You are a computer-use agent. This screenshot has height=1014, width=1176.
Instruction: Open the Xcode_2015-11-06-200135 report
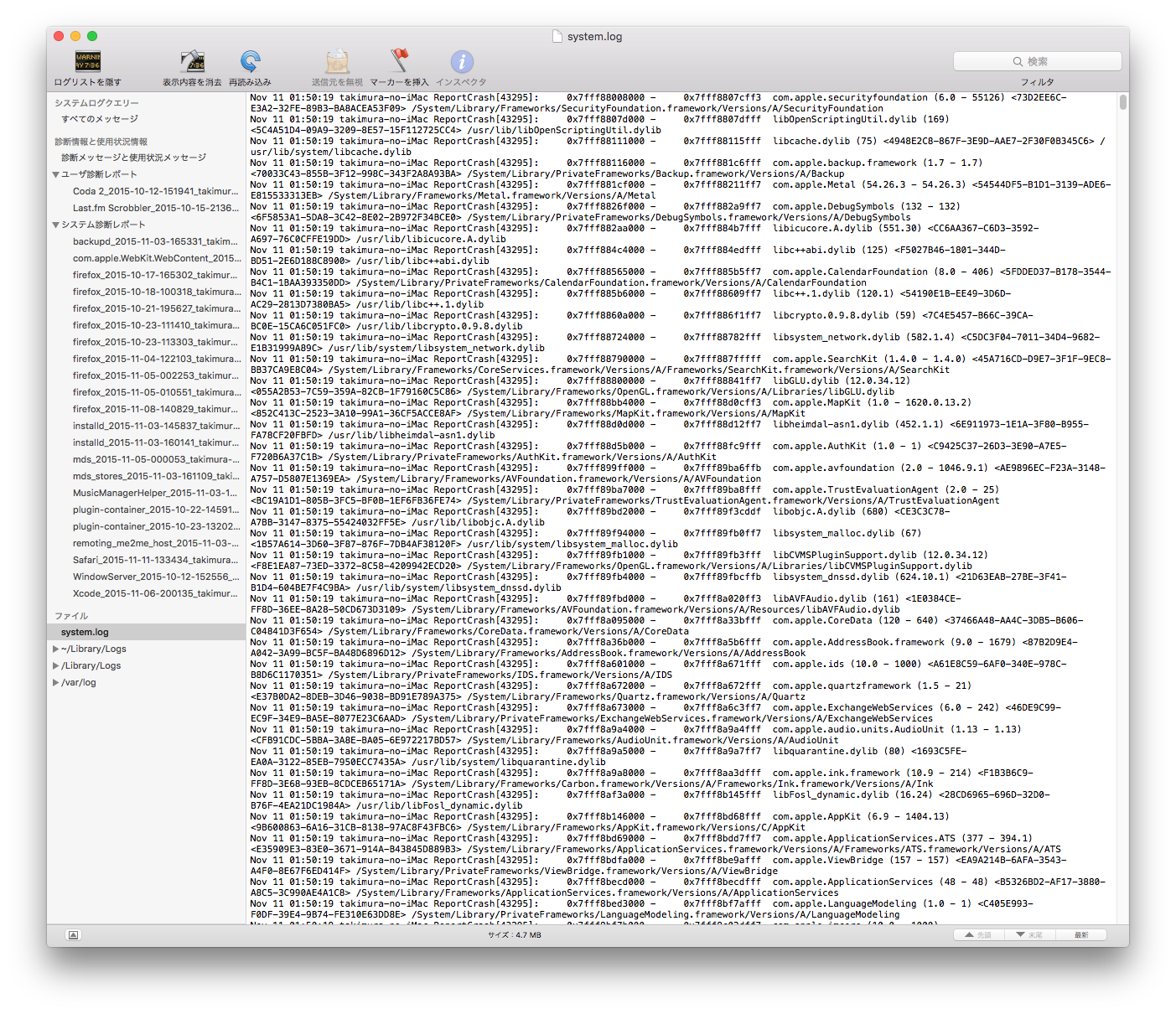tap(156, 593)
